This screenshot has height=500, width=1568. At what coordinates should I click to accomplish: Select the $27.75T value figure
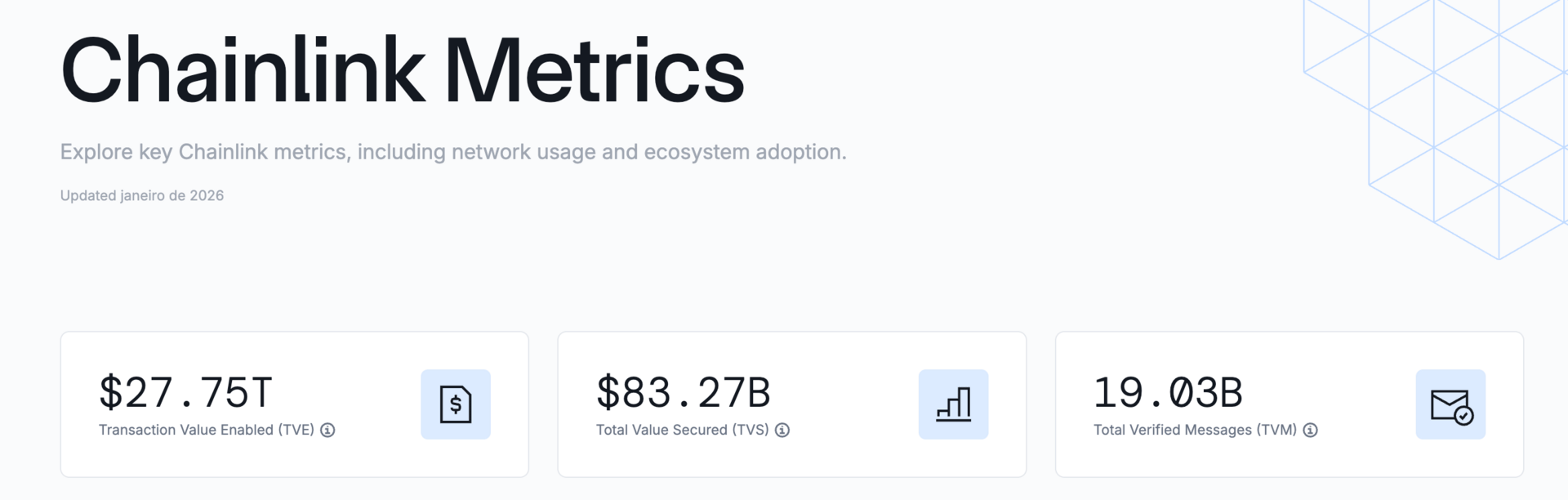point(185,392)
